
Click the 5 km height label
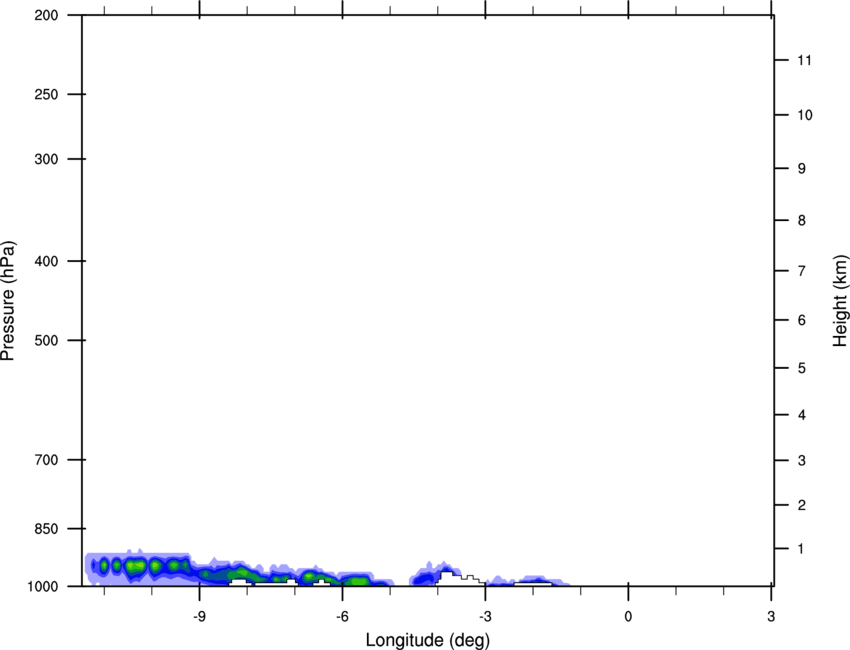(801, 369)
